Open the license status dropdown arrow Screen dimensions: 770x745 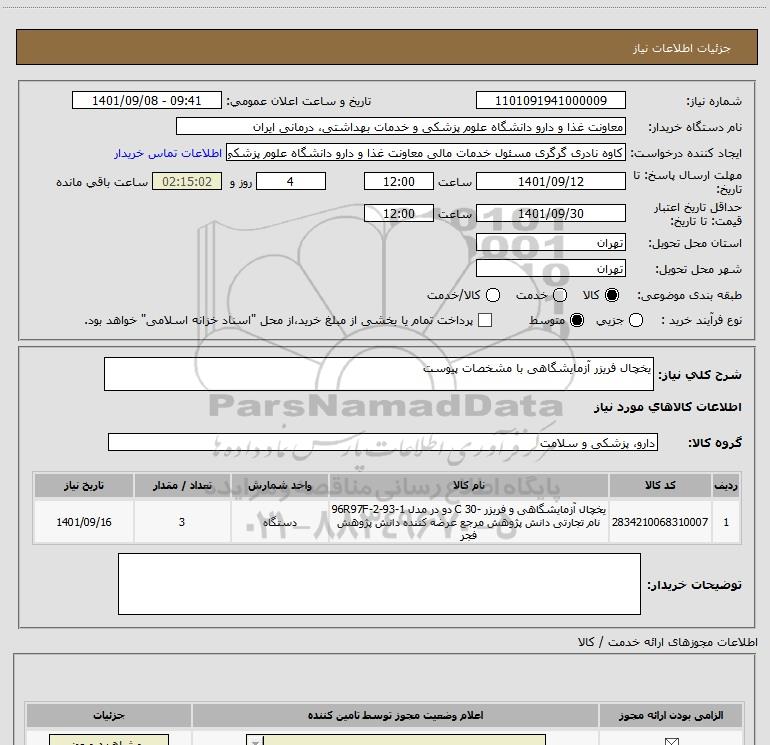click(x=254, y=741)
